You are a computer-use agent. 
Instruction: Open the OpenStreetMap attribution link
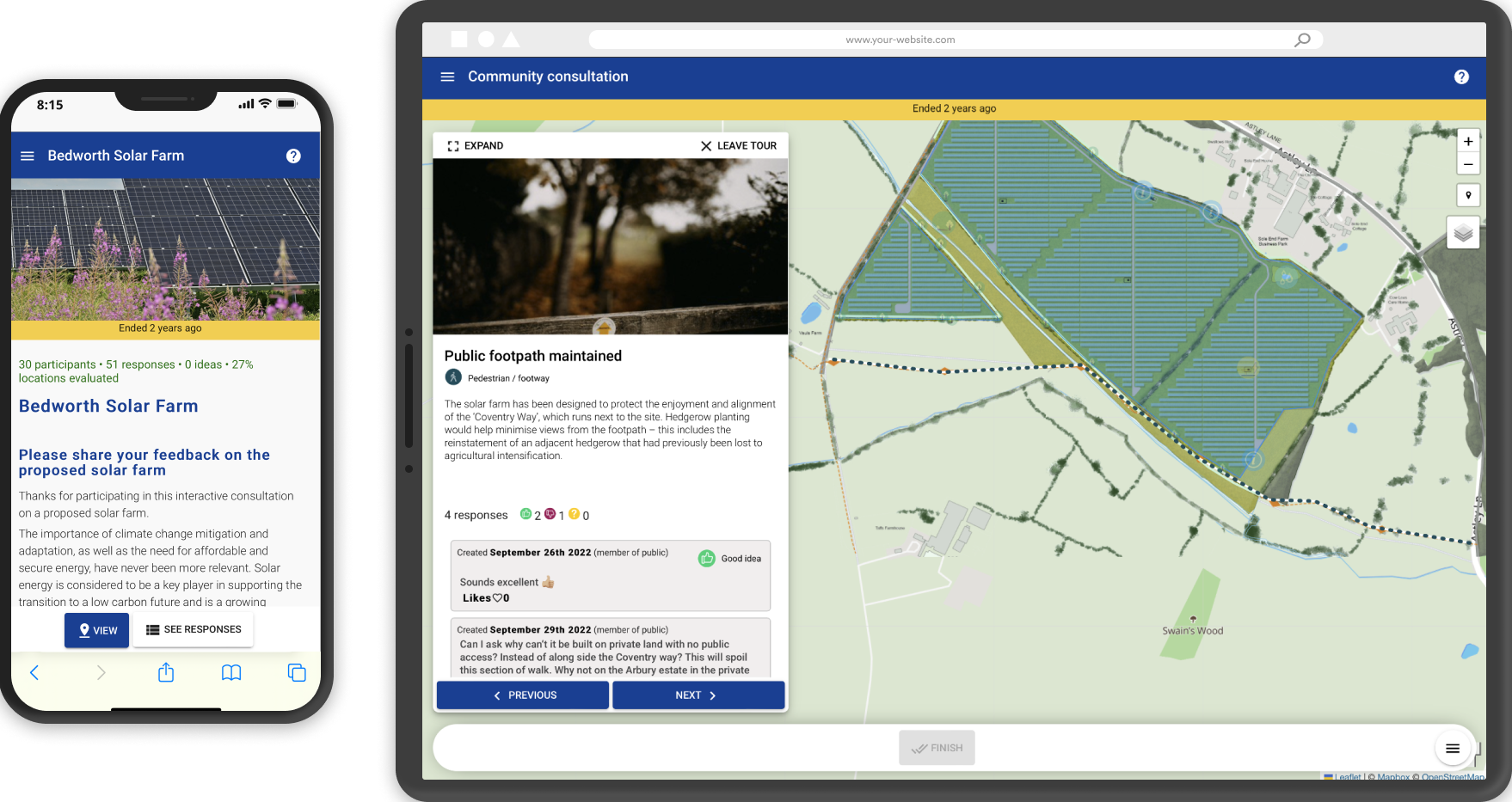click(1453, 777)
